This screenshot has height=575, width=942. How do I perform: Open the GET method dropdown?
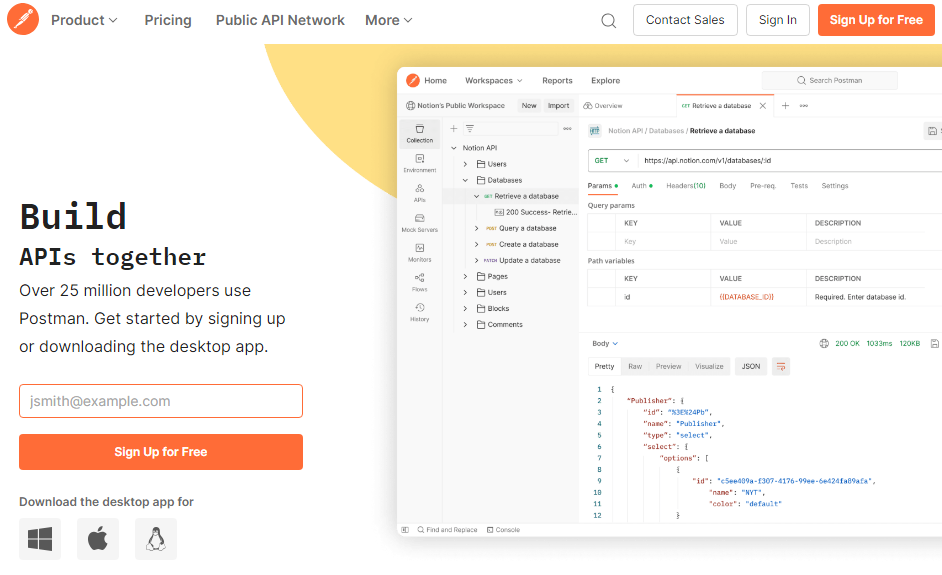612,160
